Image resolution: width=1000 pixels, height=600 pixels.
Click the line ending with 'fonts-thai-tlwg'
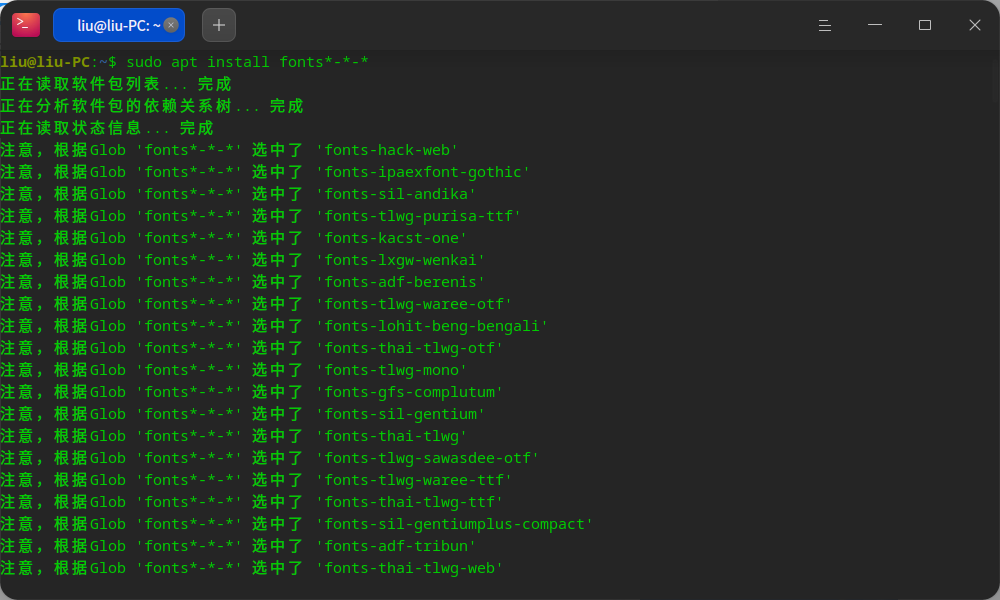coord(233,436)
